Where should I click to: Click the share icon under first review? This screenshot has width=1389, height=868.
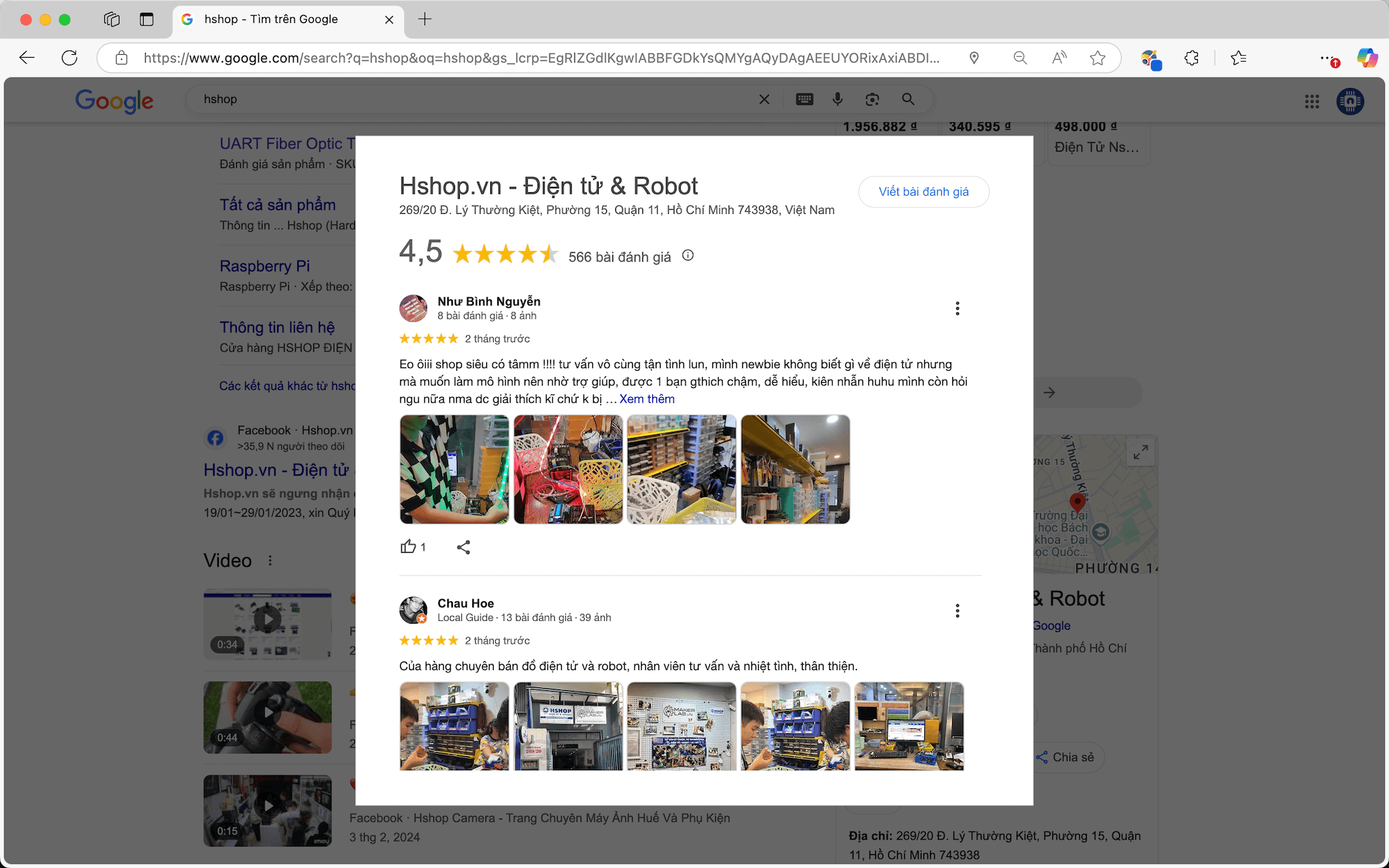tap(463, 547)
